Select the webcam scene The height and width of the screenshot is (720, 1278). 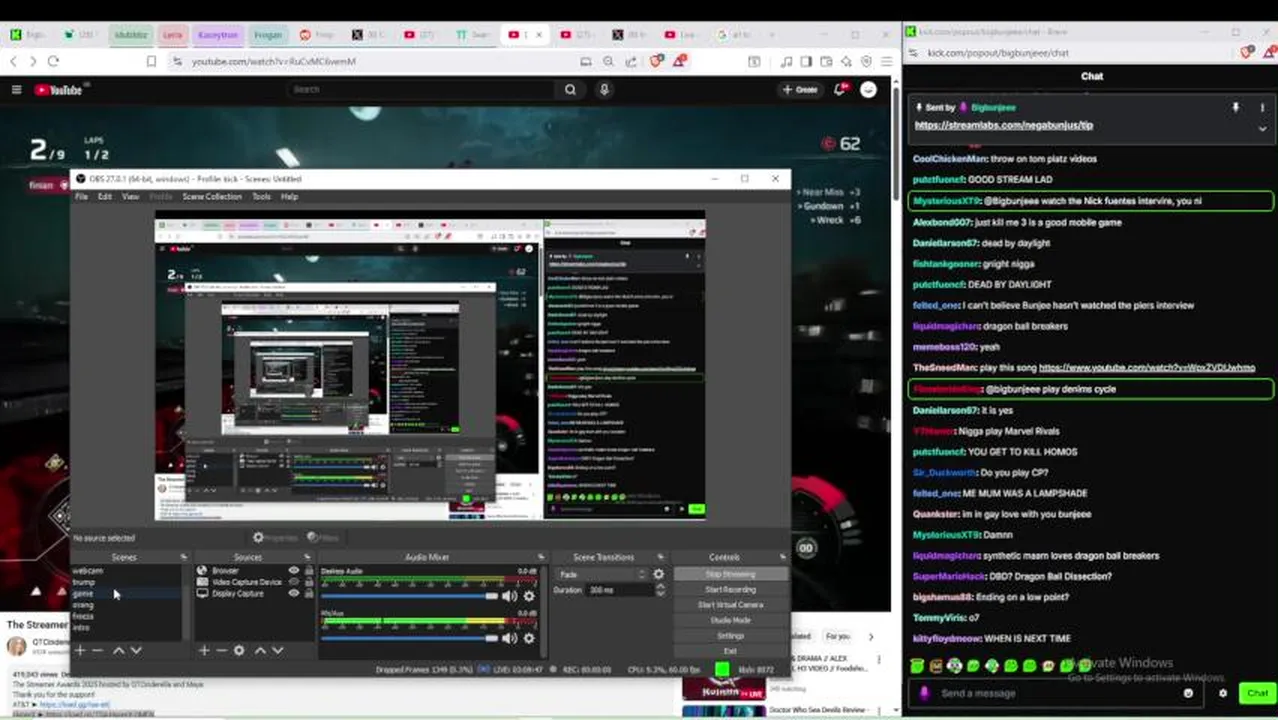click(x=88, y=571)
